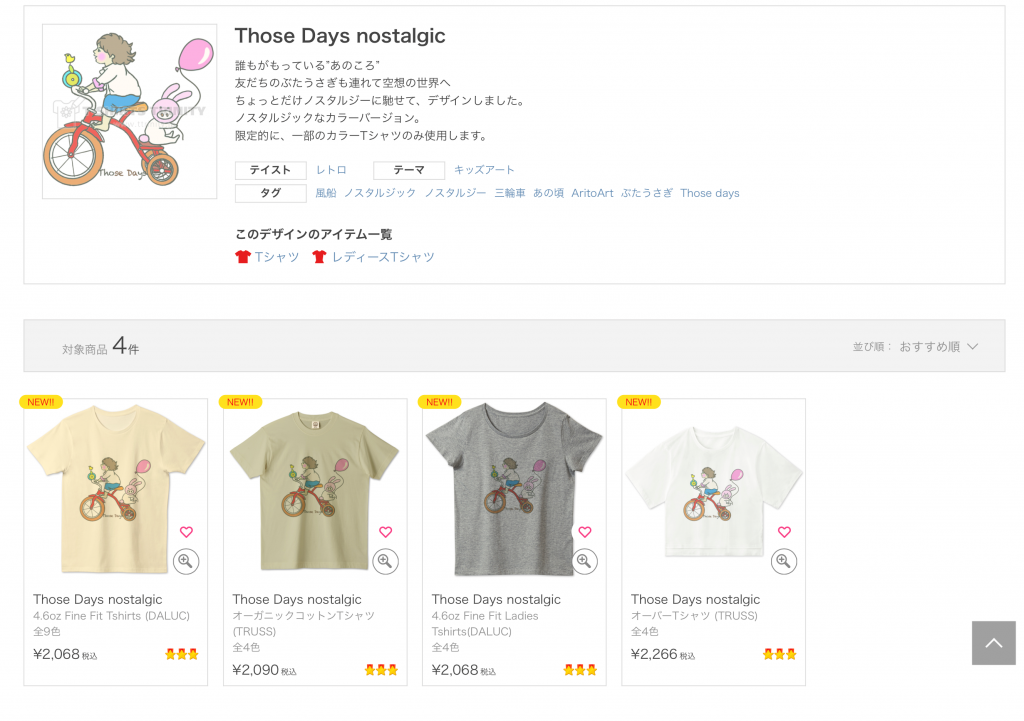This screenshot has width=1024, height=721.
Task: Select the キッズアート theme
Action: tap(484, 170)
